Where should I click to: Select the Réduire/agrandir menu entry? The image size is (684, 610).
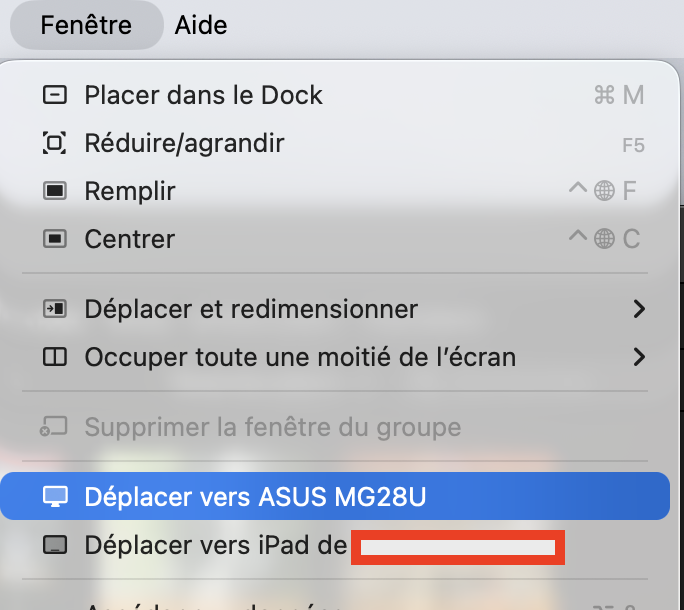[x=184, y=143]
